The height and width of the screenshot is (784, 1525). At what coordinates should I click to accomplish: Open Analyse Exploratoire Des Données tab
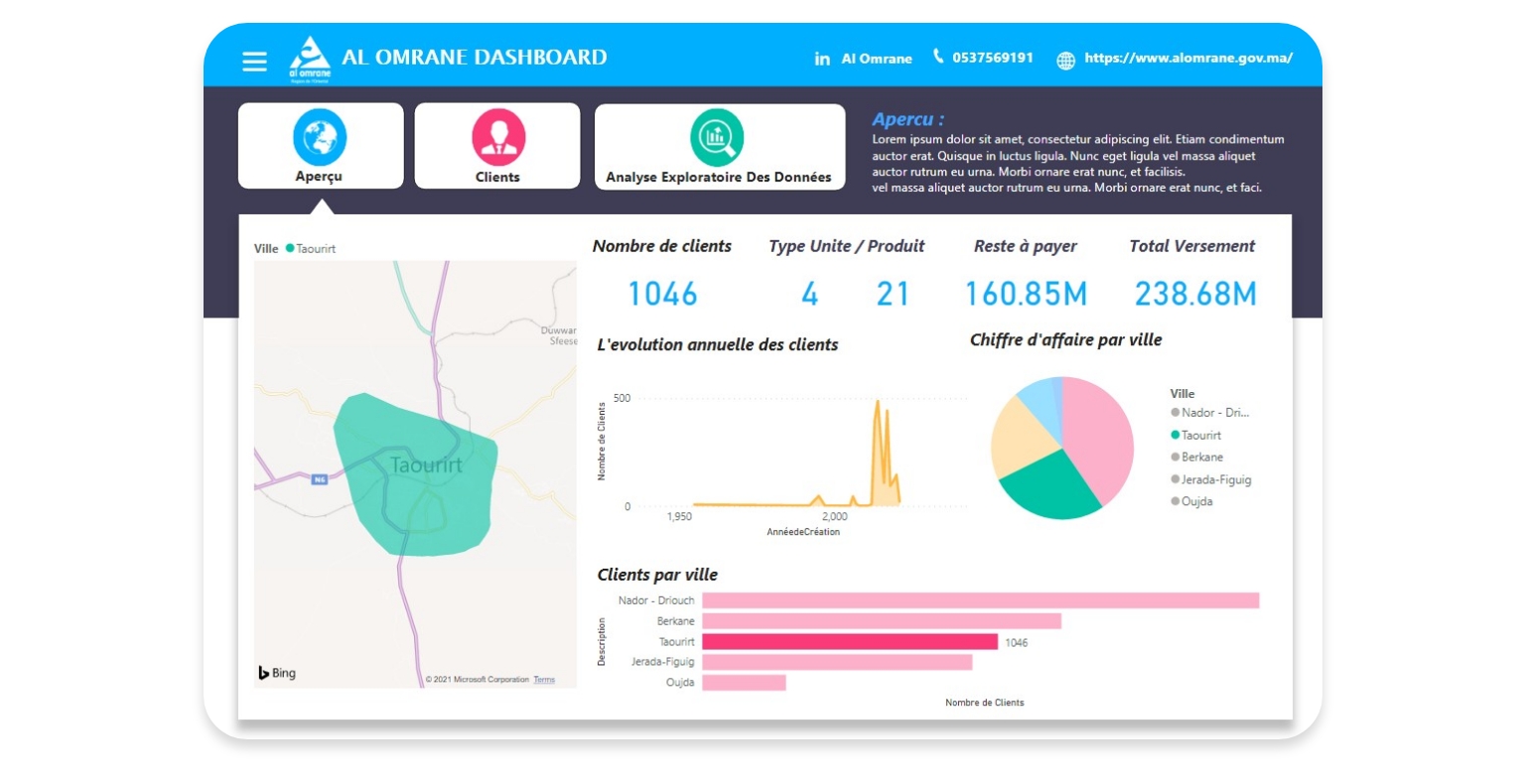[719, 177]
